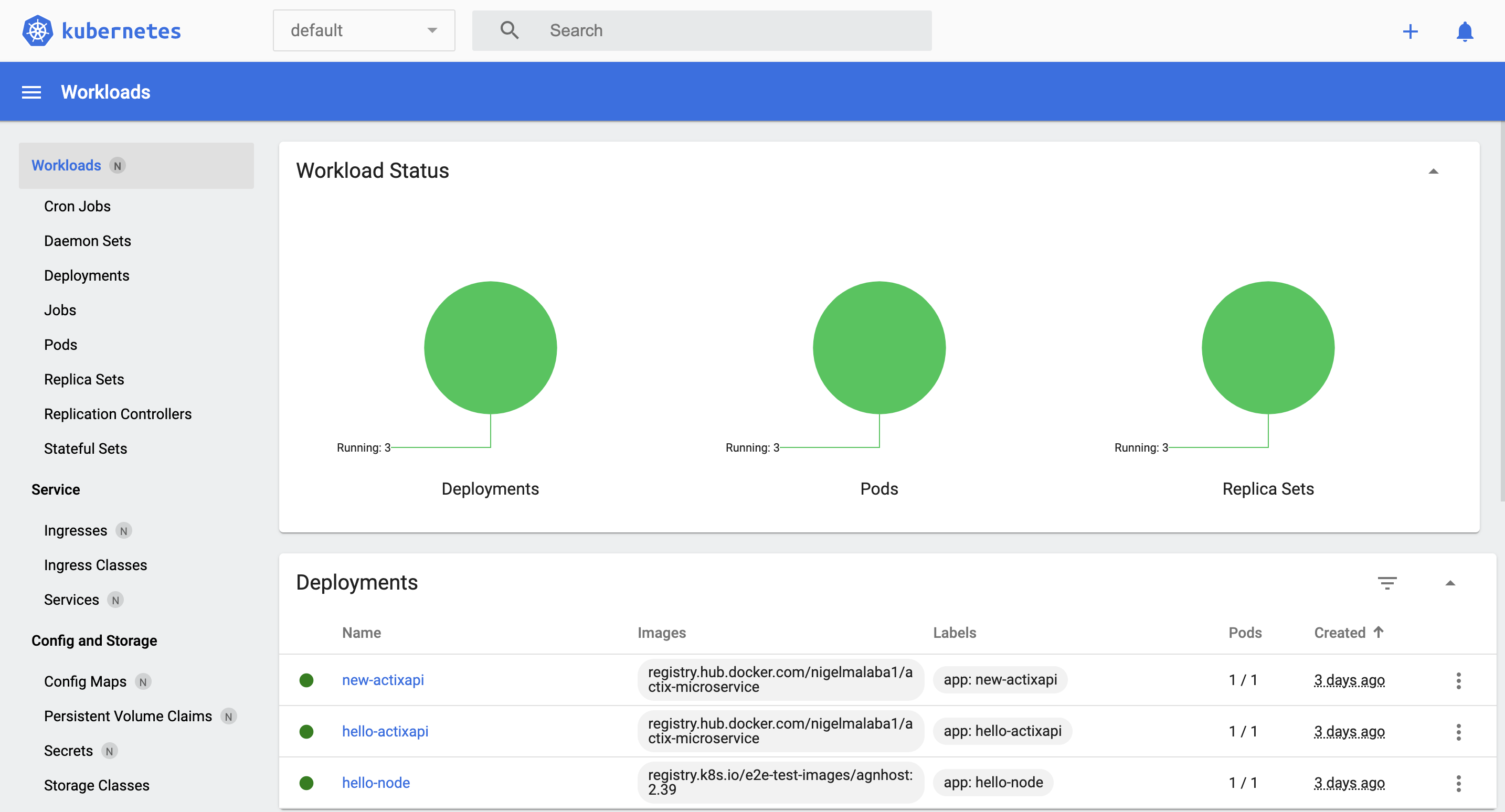Open actions menu for hello-actixapi row
The height and width of the screenshot is (812, 1505).
tap(1458, 731)
